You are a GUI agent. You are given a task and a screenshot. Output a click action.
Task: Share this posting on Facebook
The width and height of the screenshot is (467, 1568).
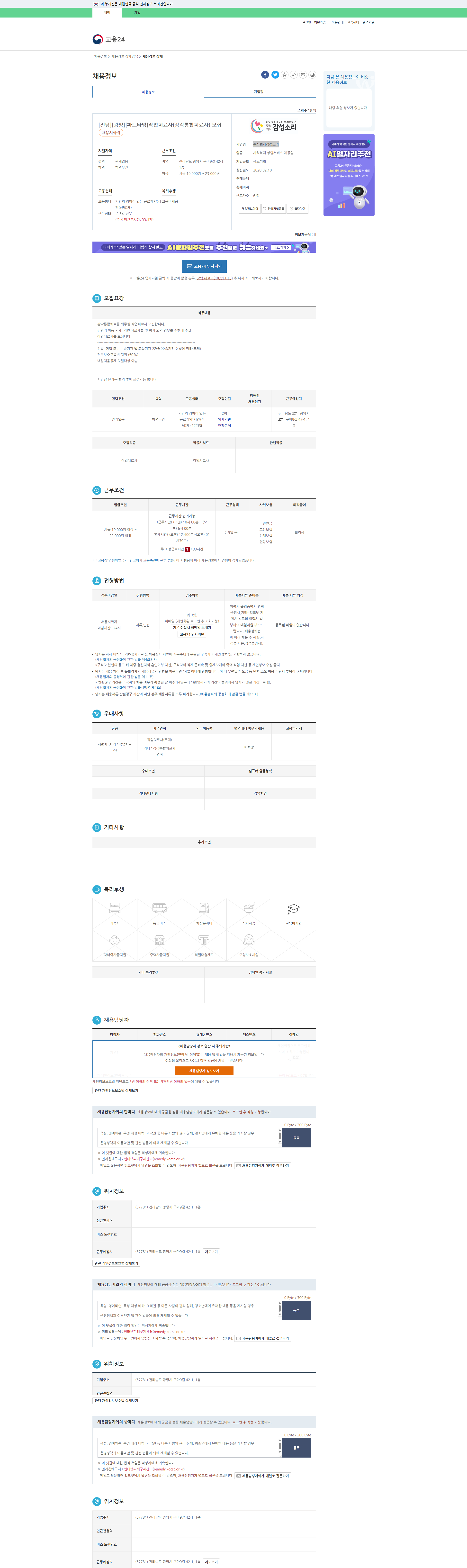265,75
